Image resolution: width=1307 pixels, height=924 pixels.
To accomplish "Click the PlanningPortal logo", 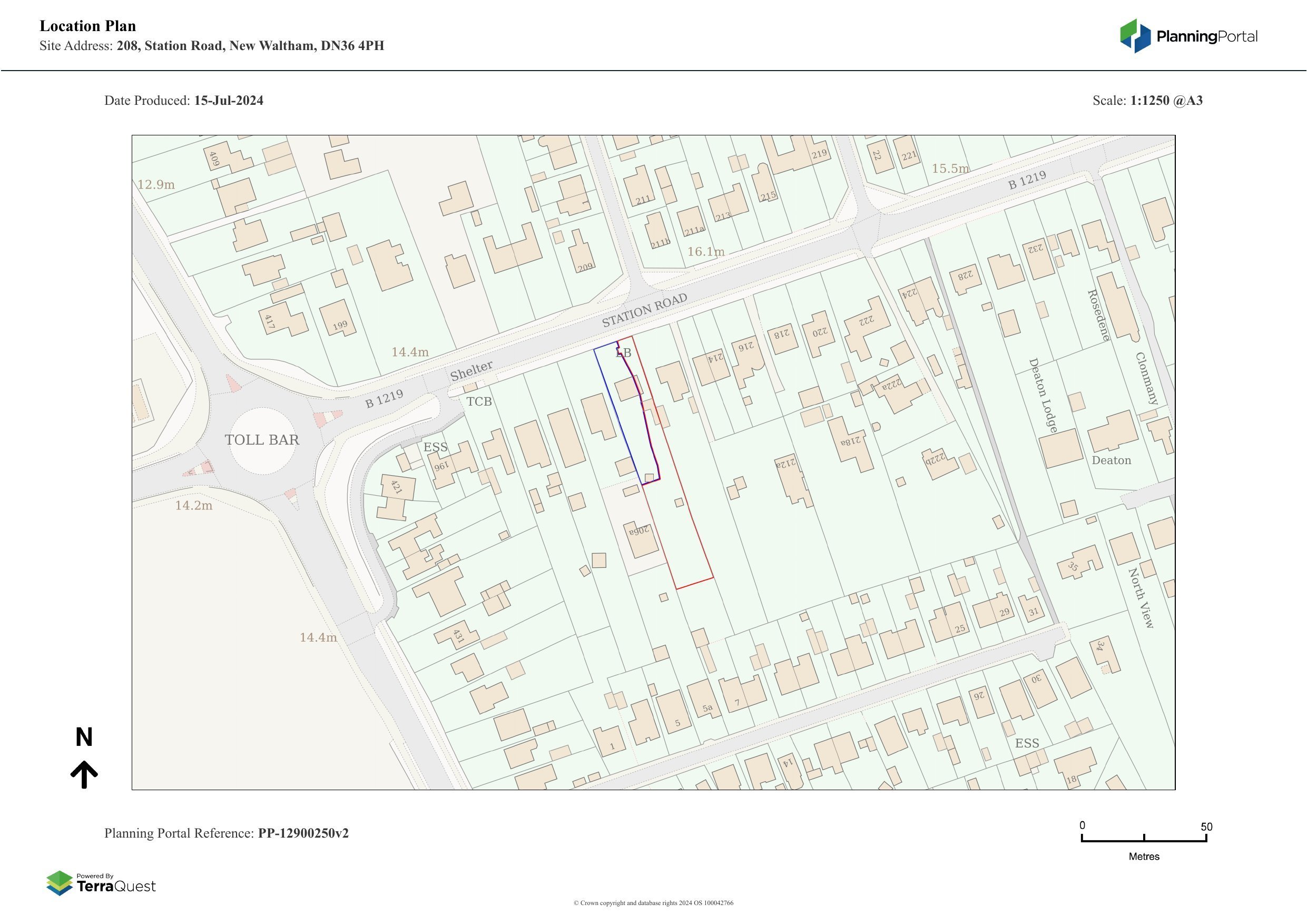I will (x=1188, y=36).
